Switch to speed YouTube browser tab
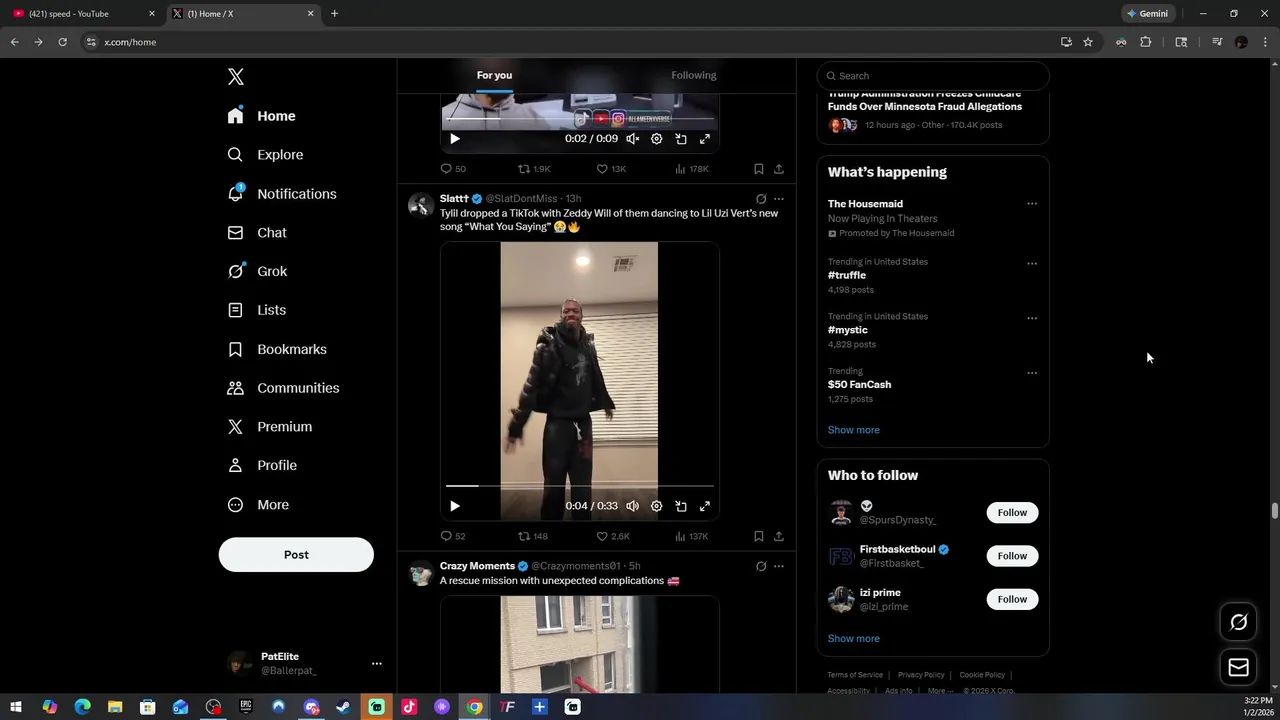The height and width of the screenshot is (720, 1280). [85, 14]
